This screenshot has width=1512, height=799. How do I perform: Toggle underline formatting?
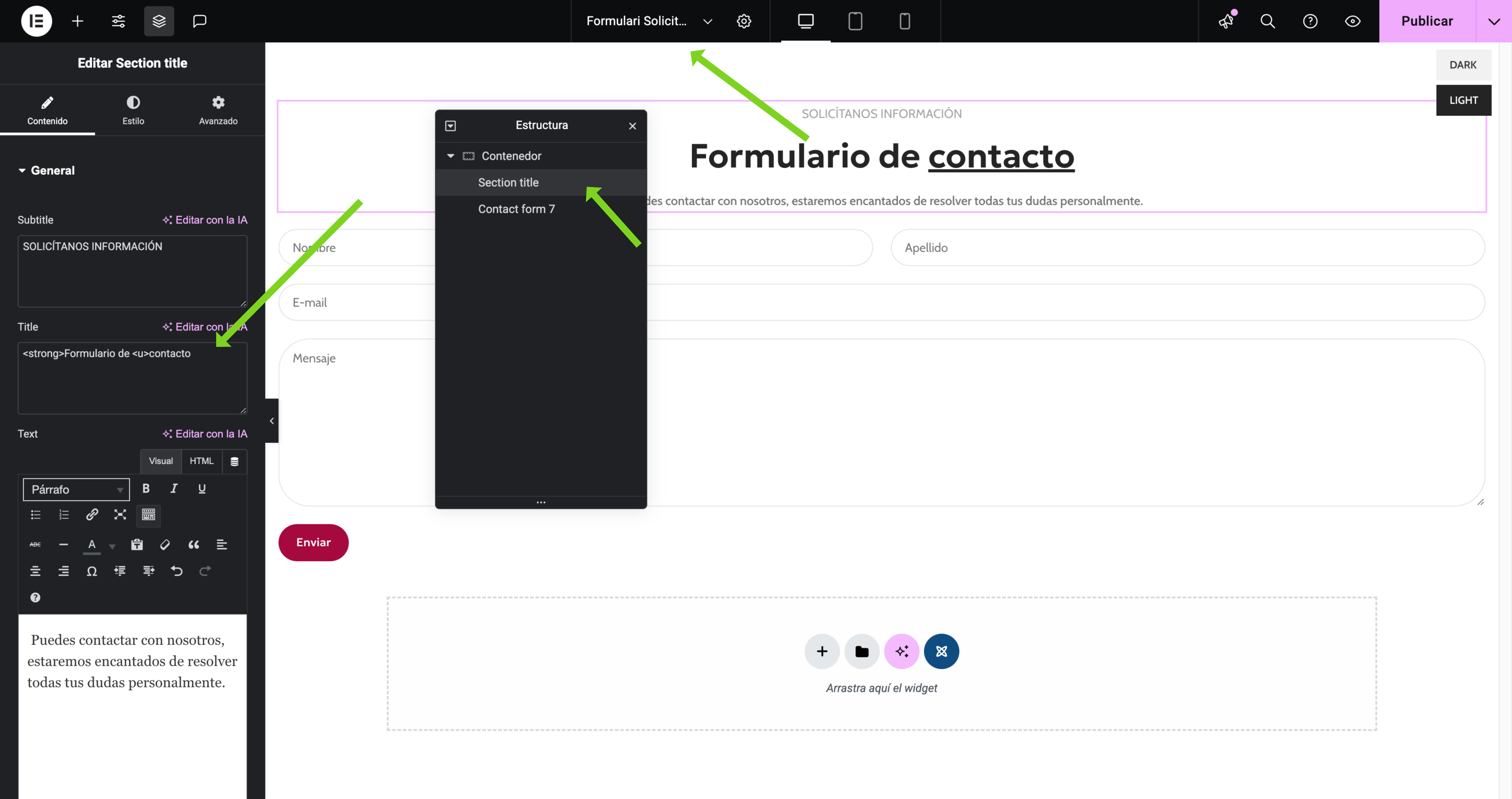[202, 489]
